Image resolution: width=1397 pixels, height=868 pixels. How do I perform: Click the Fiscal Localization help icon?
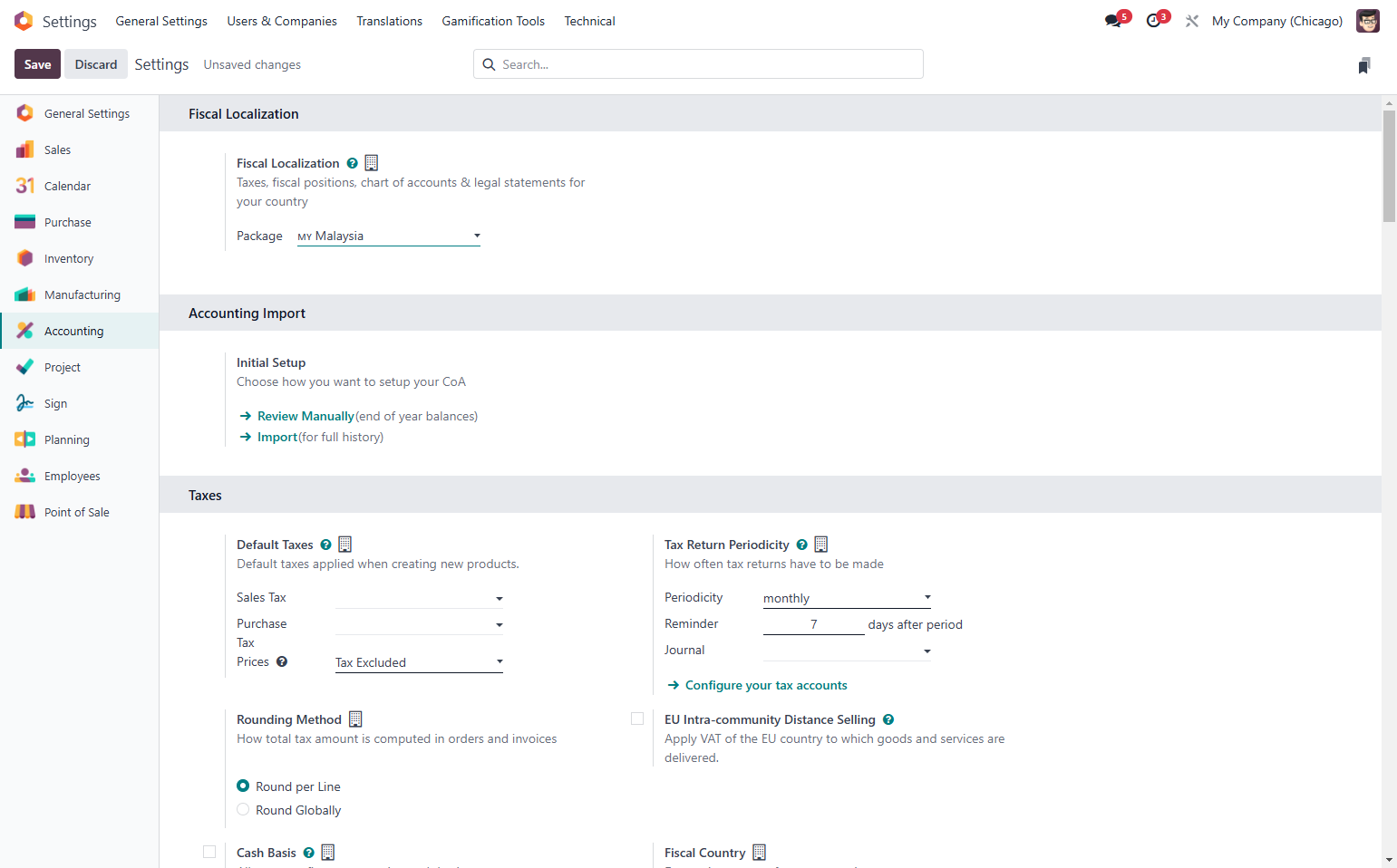point(353,163)
